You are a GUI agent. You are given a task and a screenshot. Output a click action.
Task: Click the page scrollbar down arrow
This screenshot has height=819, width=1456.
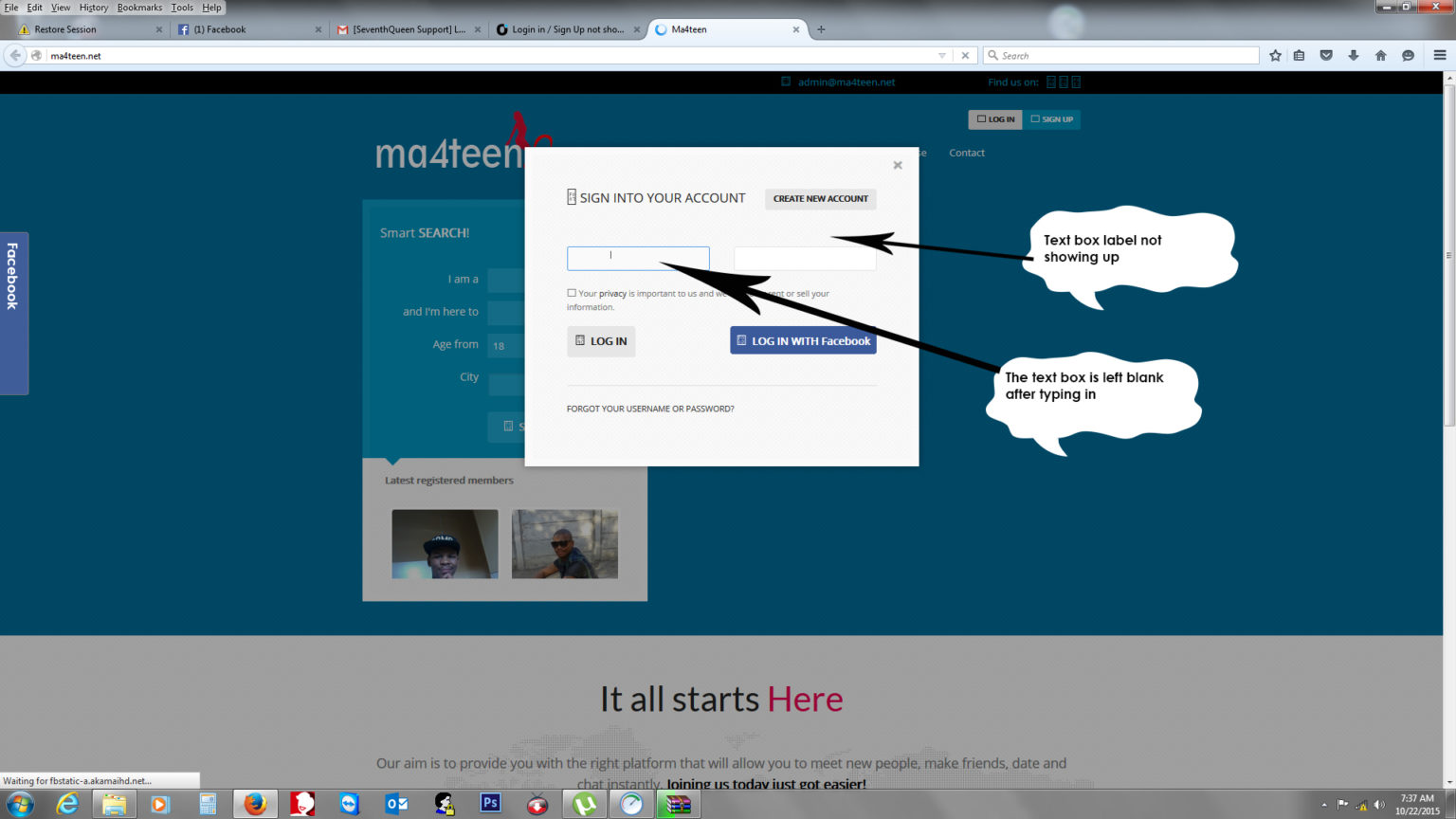point(1448,782)
